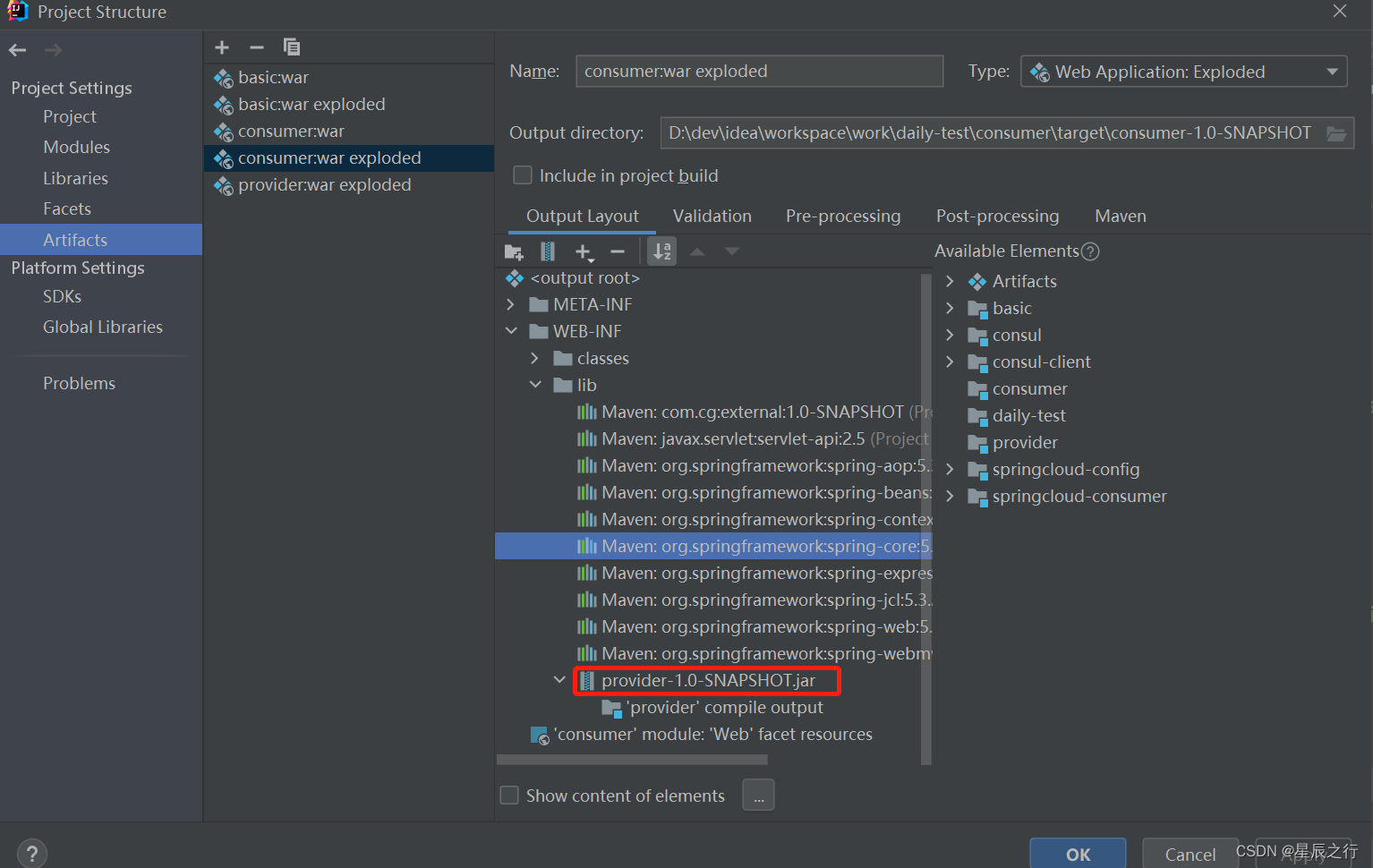Create directory in output layout toolbar
Viewport: 1373px width, 868px height.
click(514, 252)
